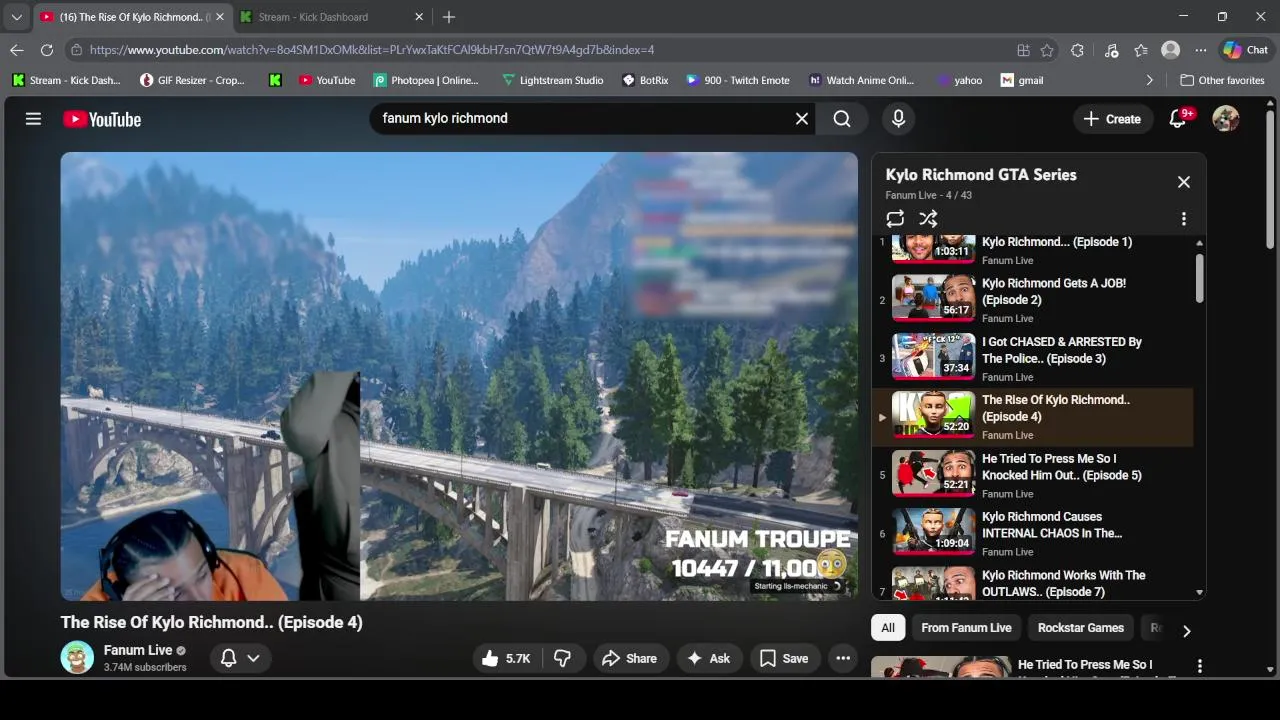
Task: Open browser favorites list icon
Action: [x=1141, y=50]
